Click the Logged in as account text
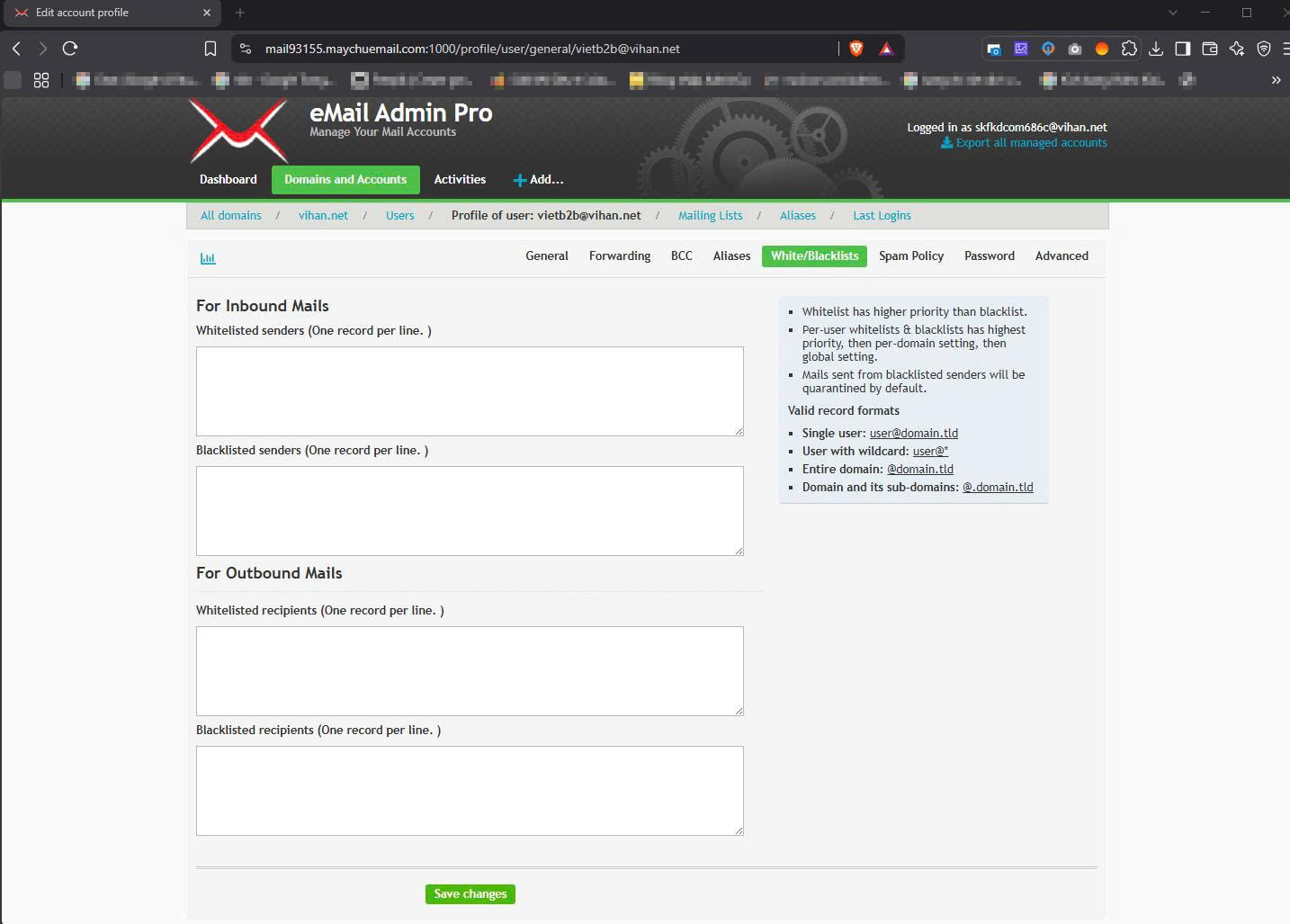The width and height of the screenshot is (1290, 924). coord(1007,128)
